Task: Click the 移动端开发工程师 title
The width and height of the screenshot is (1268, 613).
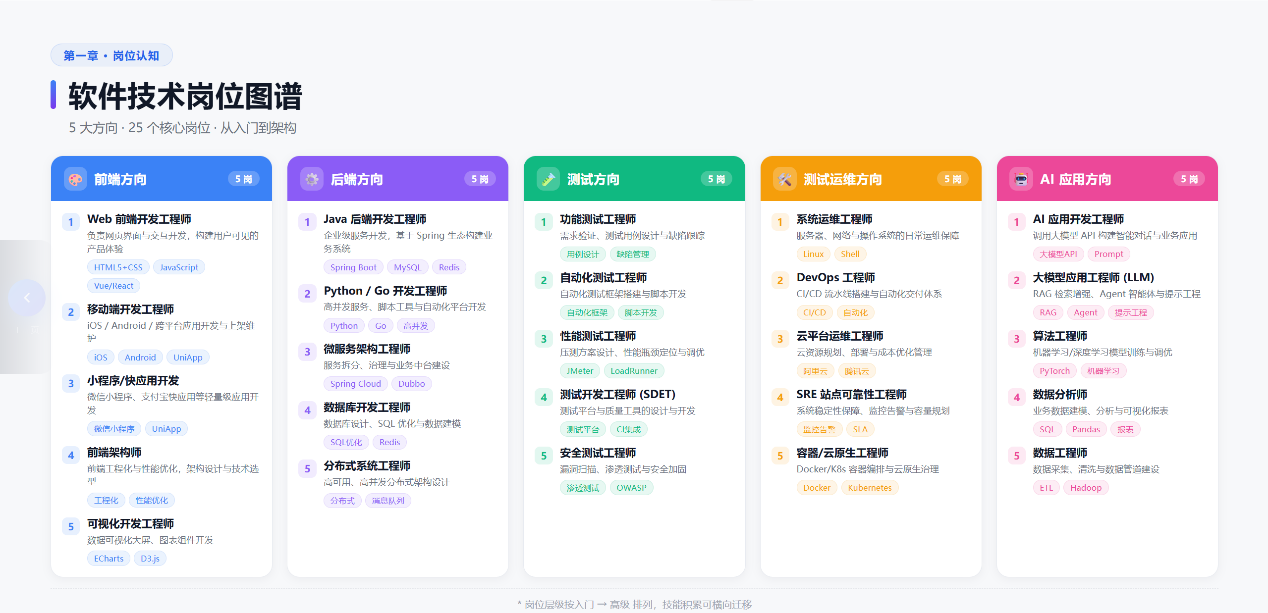Action: 131,310
